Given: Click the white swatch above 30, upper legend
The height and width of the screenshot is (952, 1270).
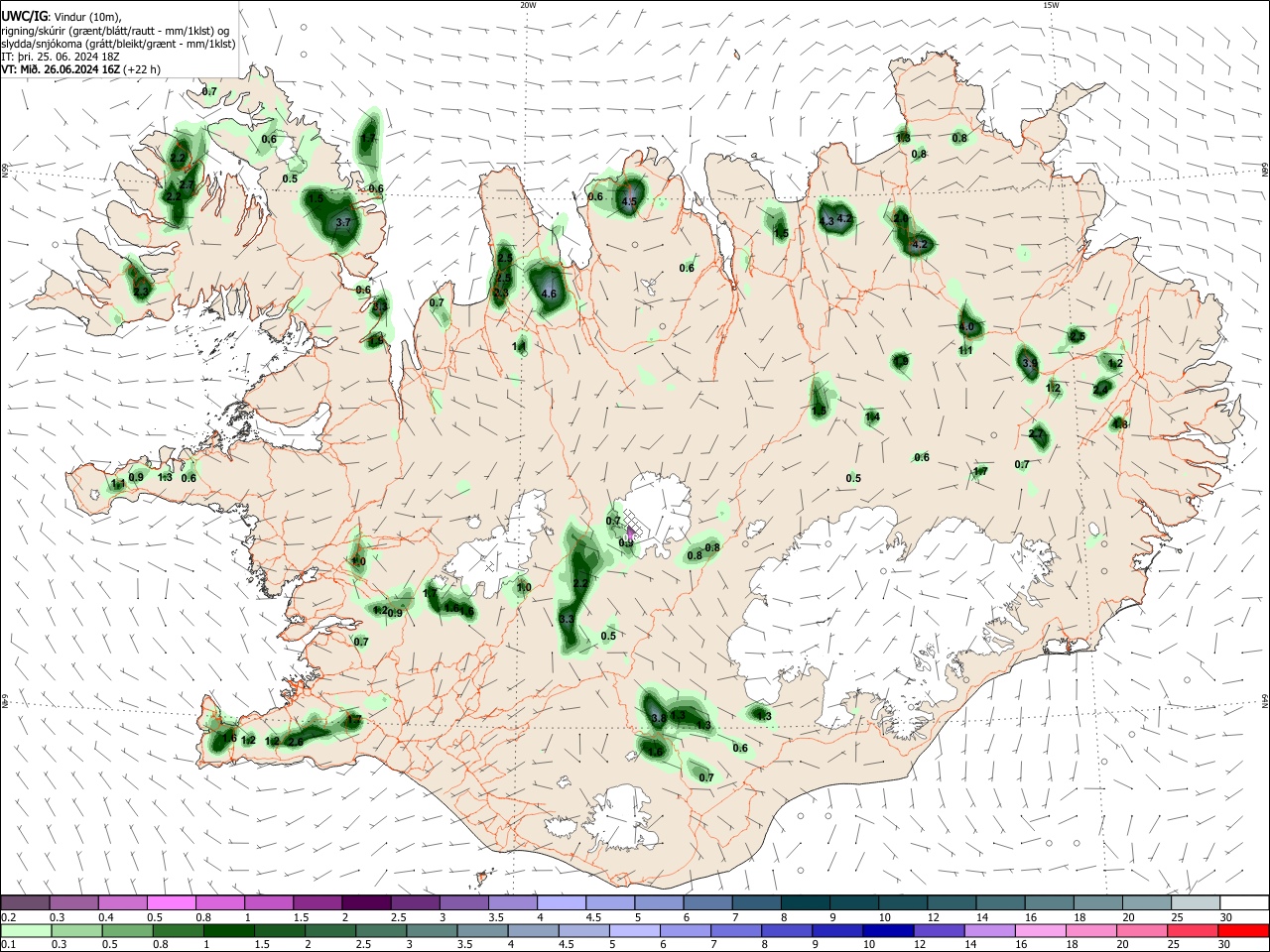Looking at the screenshot, I should 1245,903.
